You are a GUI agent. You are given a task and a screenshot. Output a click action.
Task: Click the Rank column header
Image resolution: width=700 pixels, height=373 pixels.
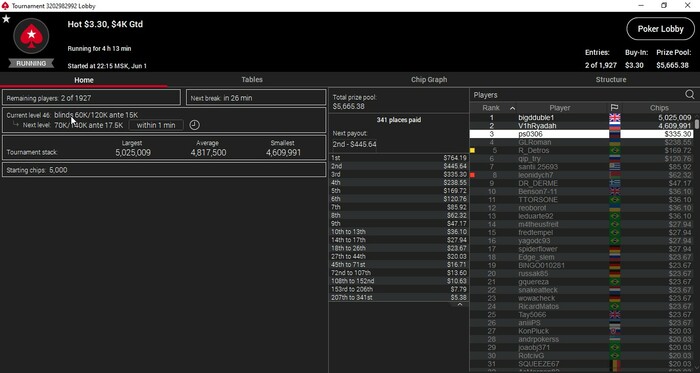click(x=491, y=108)
